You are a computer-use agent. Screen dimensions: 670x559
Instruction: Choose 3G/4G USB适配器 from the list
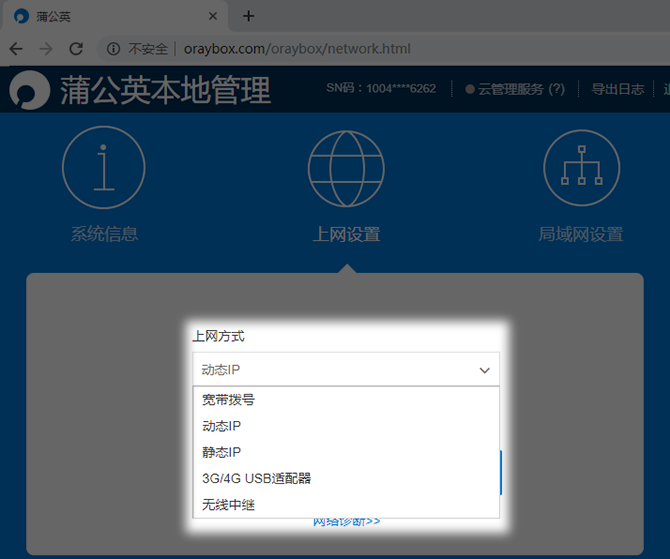(346, 478)
